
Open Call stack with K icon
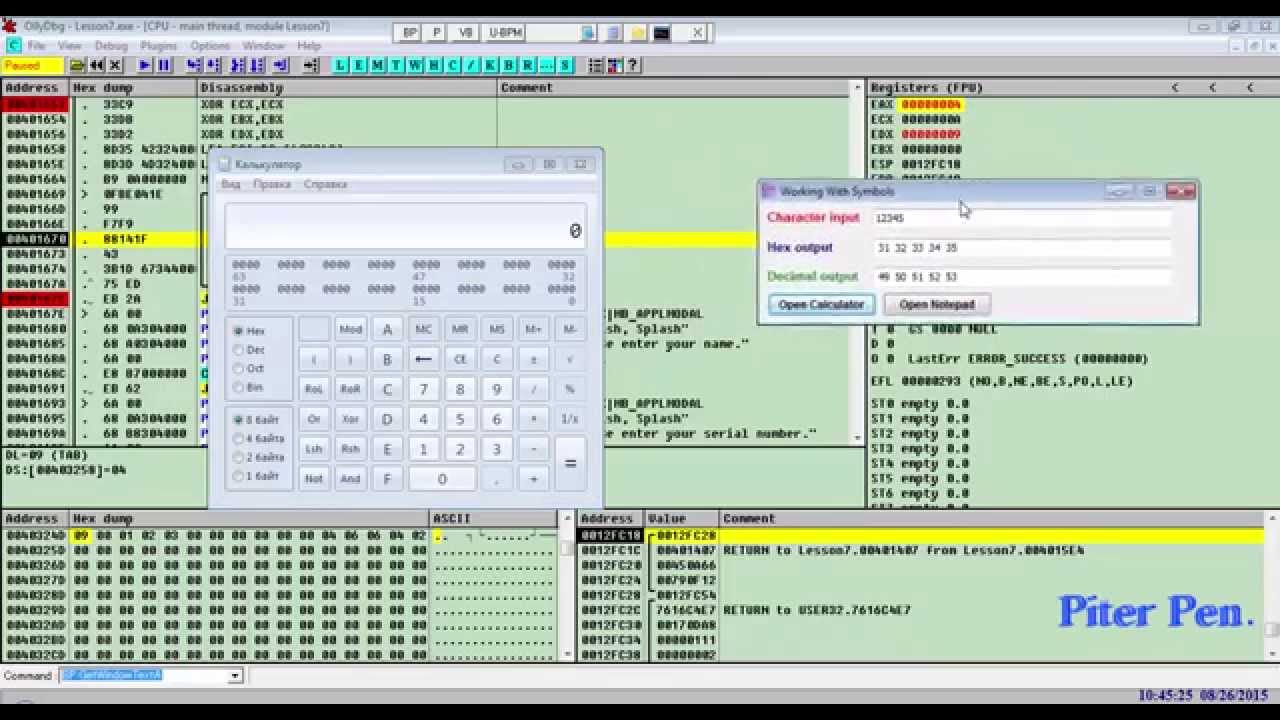tap(490, 65)
